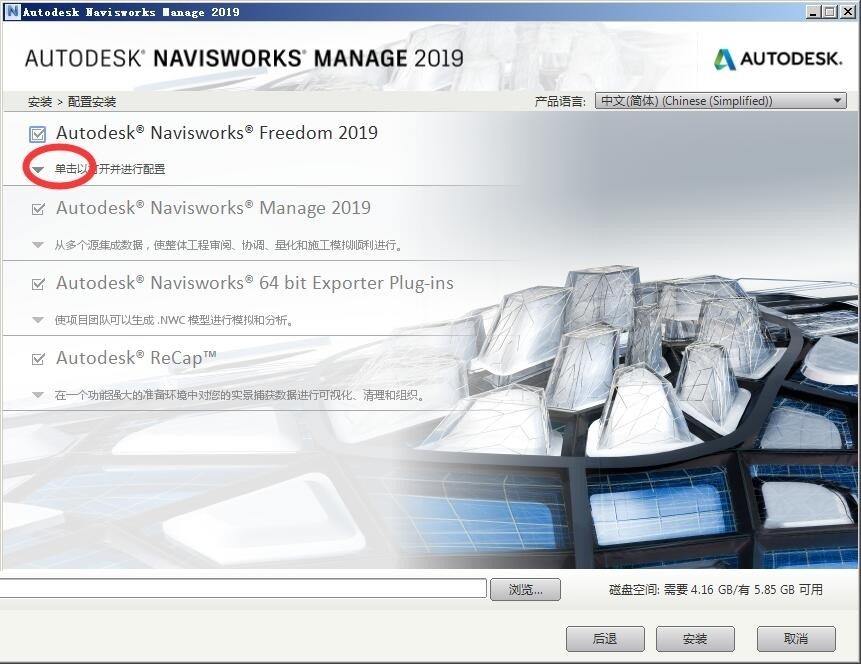Screen dimensions: 861x664
Task: Uncheck the Navisworks Freedom 2019 checkbox
Action: (38, 133)
